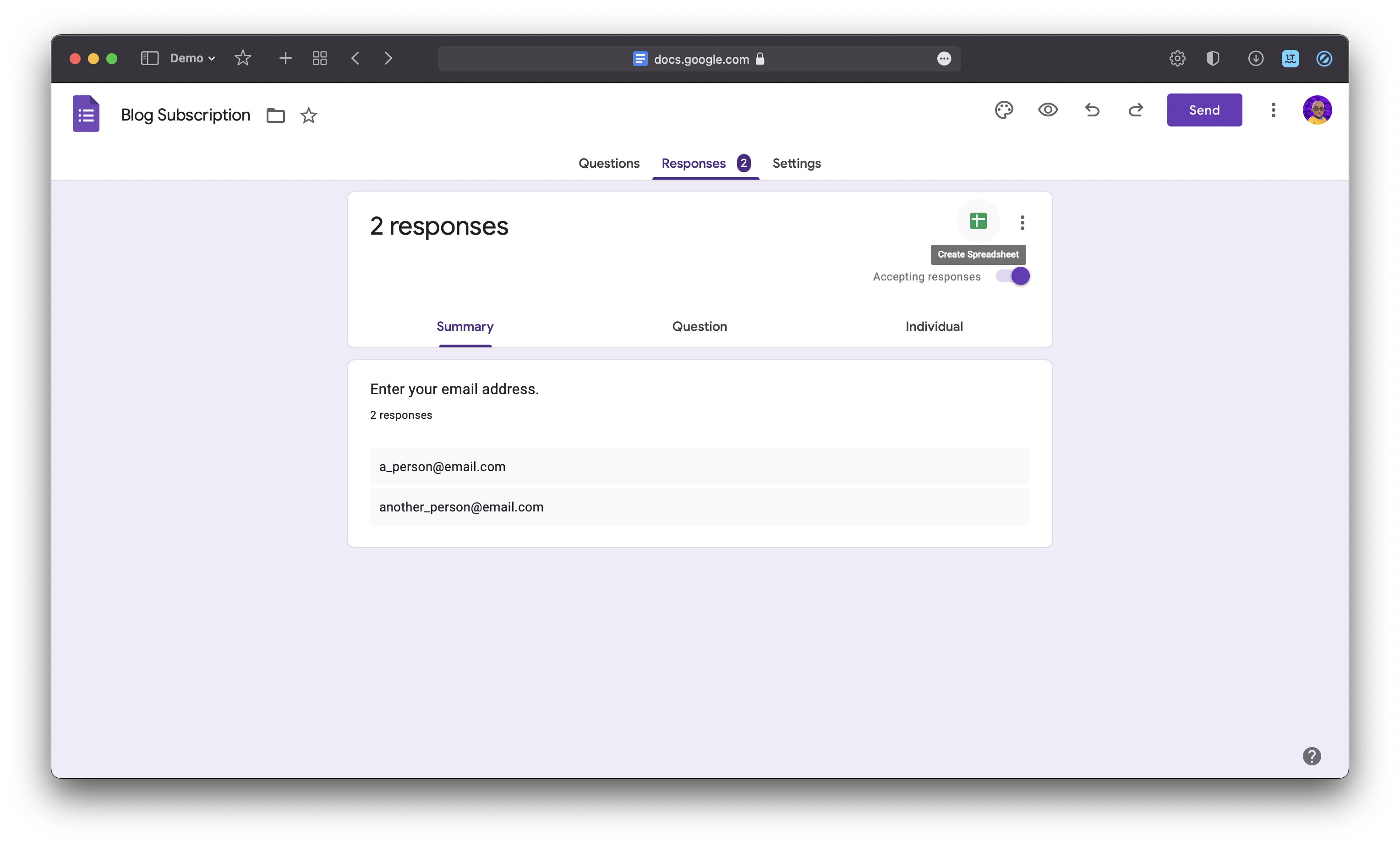Open the Settings tab

[796, 164]
